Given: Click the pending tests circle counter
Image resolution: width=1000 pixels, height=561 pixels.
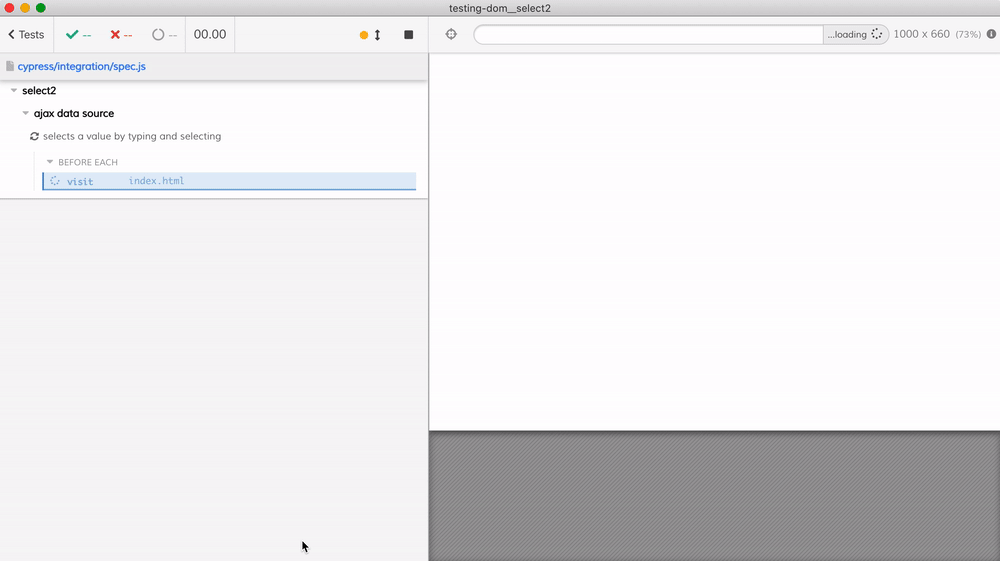Looking at the screenshot, I should 164,34.
